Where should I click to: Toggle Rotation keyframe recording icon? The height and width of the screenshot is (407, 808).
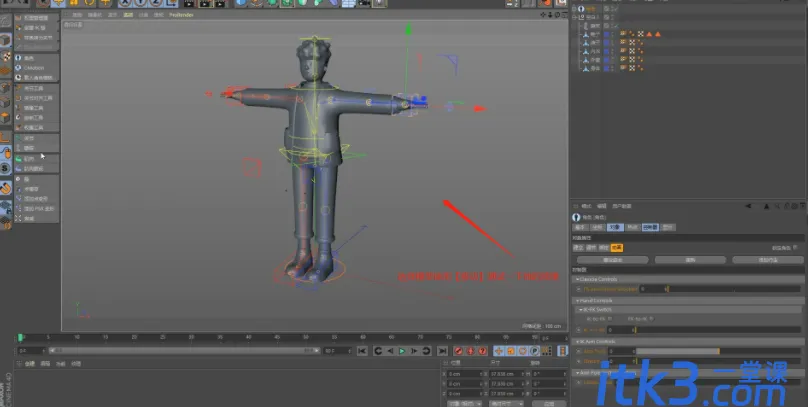click(523, 351)
